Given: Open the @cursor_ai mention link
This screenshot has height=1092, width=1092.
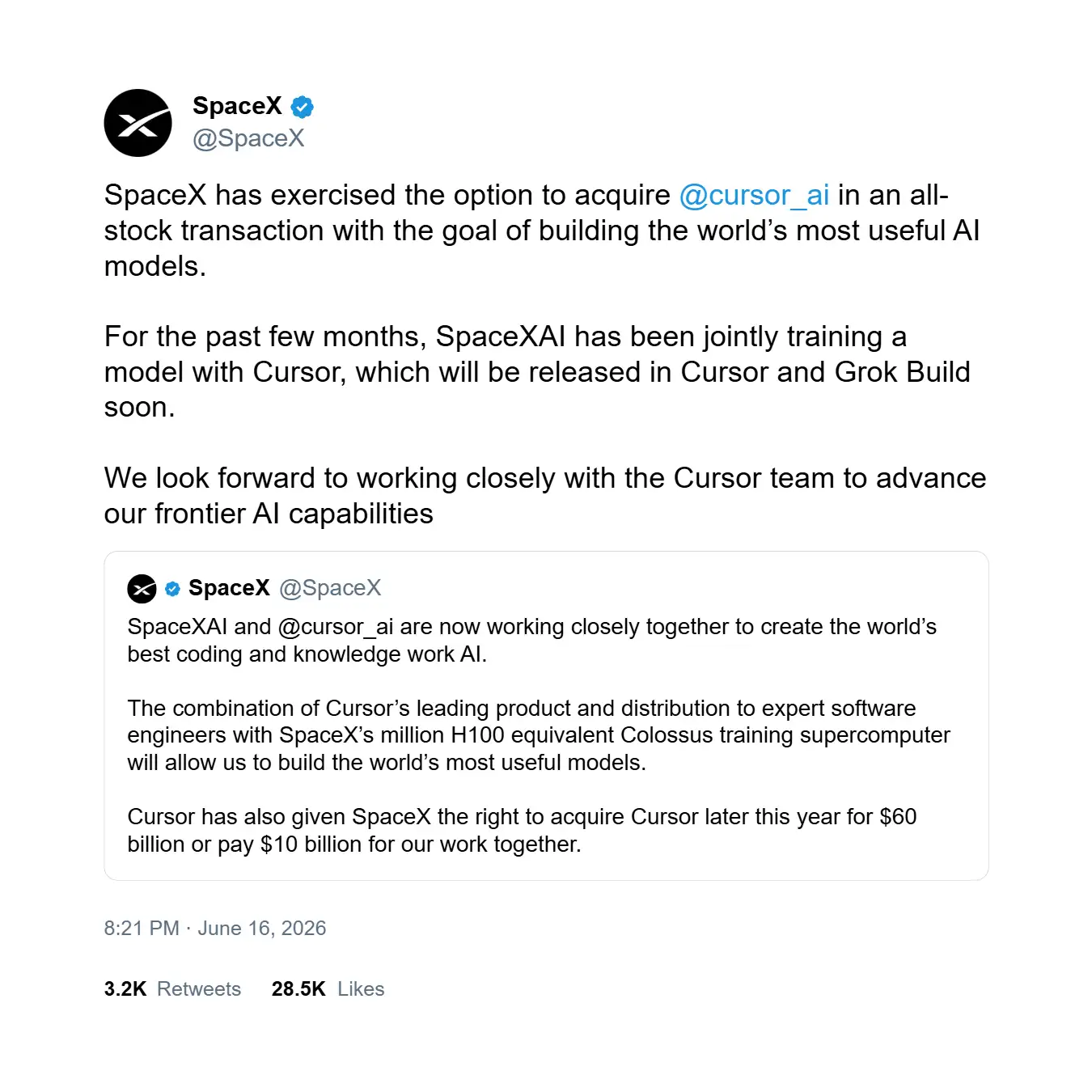Looking at the screenshot, I should (x=754, y=195).
